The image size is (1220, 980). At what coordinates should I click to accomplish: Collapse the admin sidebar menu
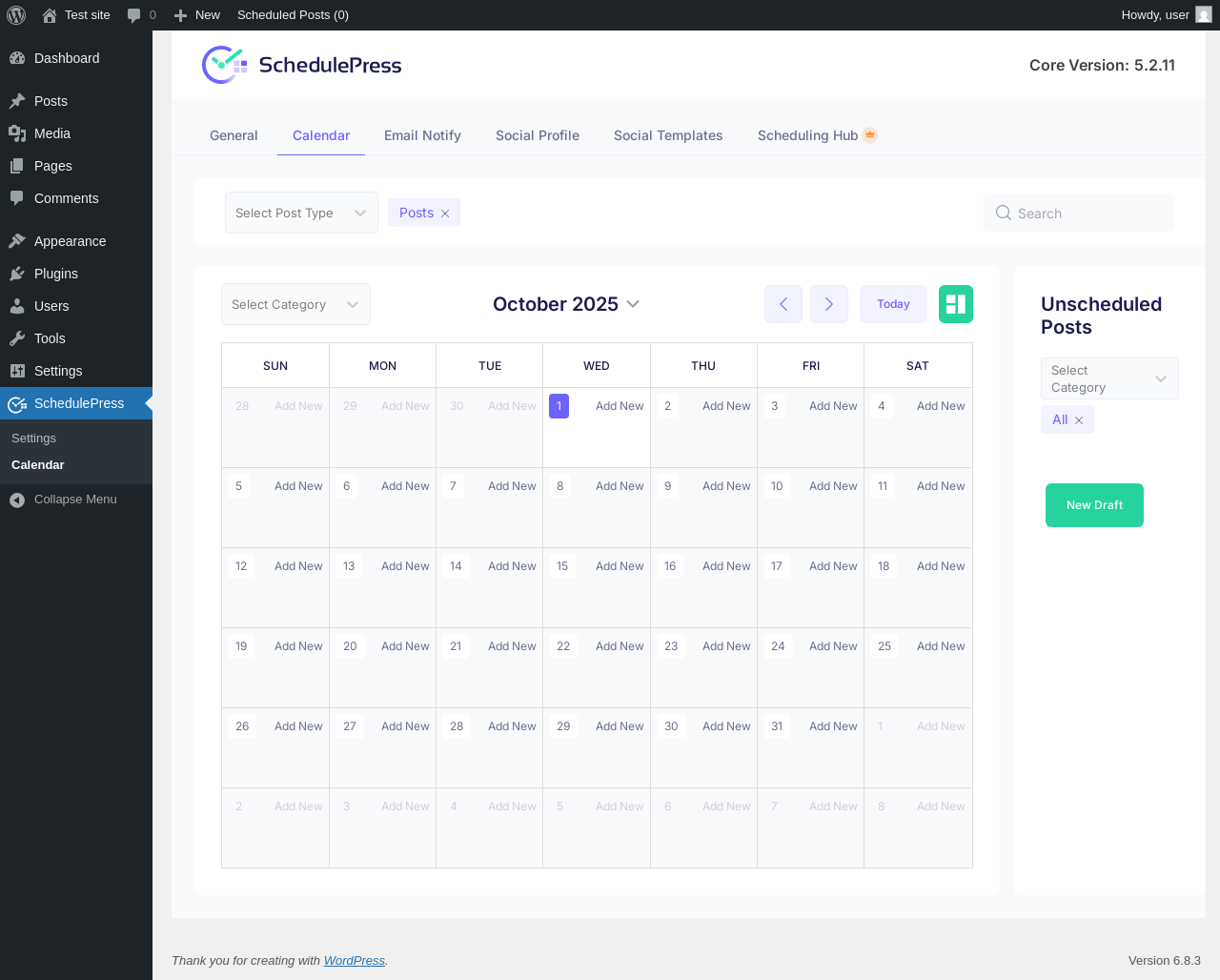pyautogui.click(x=76, y=500)
